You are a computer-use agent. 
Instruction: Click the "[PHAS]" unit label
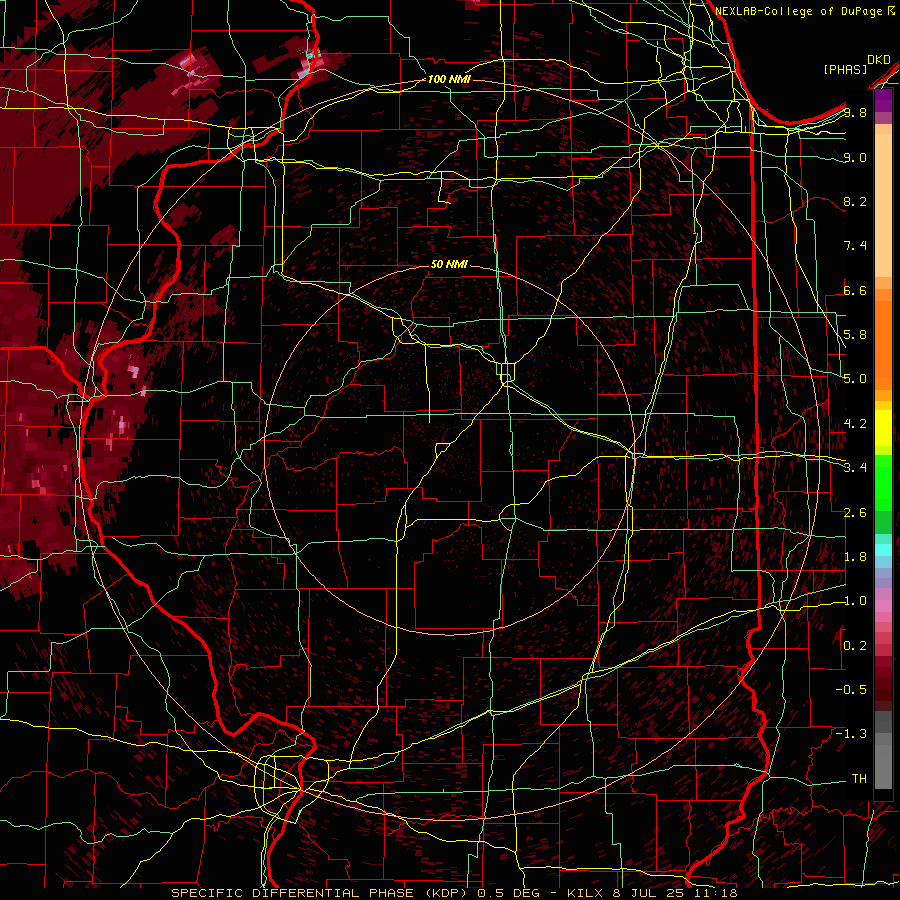click(x=845, y=70)
